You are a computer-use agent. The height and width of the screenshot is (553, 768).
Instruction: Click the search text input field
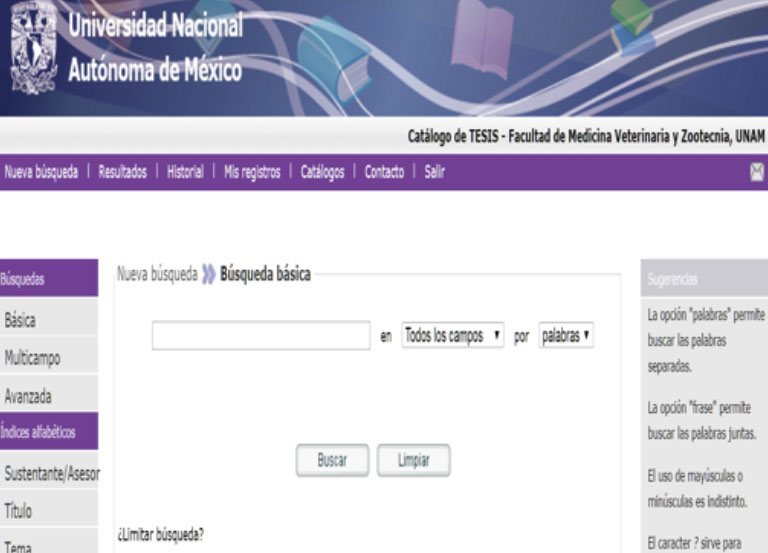[261, 336]
